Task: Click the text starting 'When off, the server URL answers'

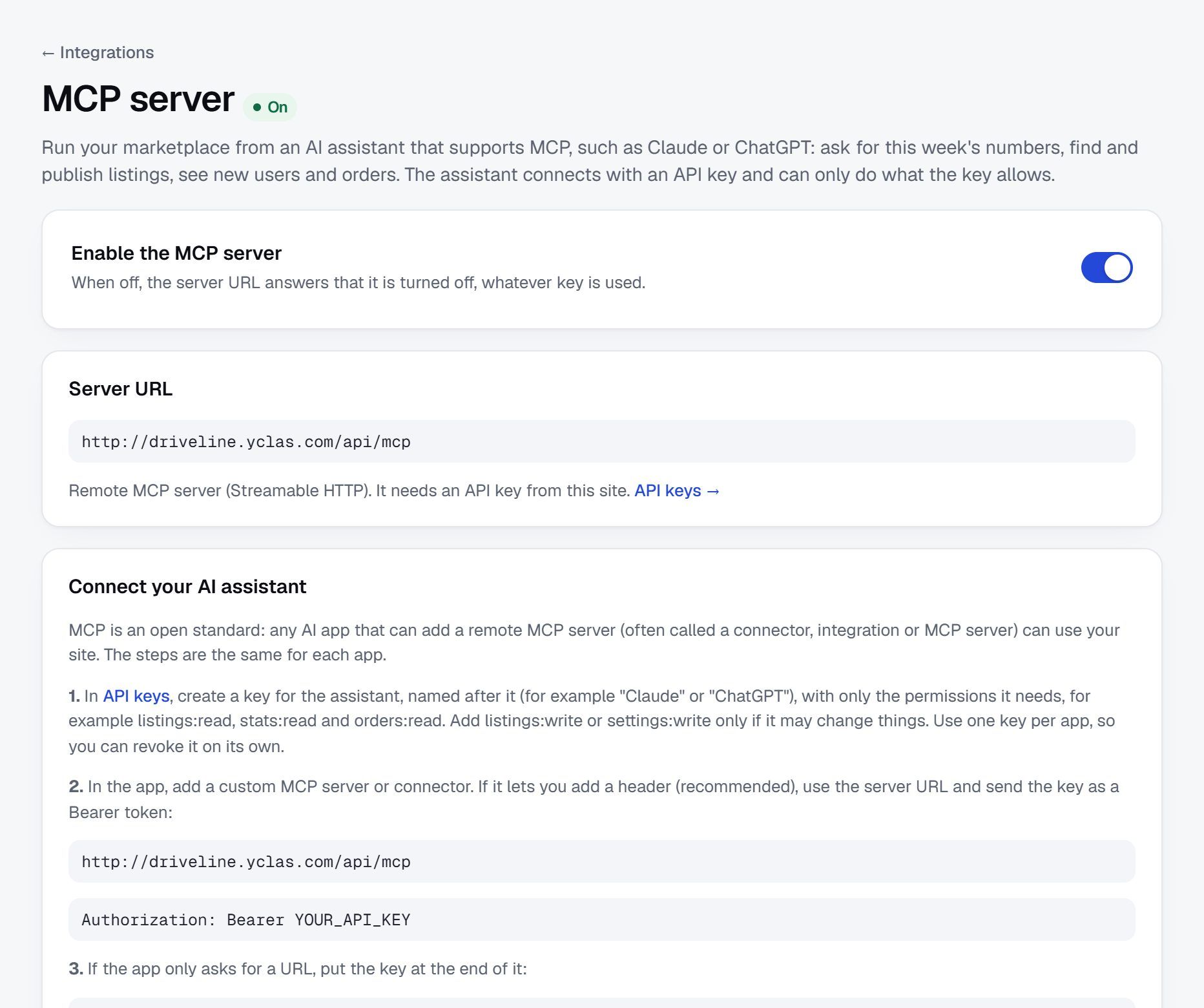Action: [x=358, y=283]
